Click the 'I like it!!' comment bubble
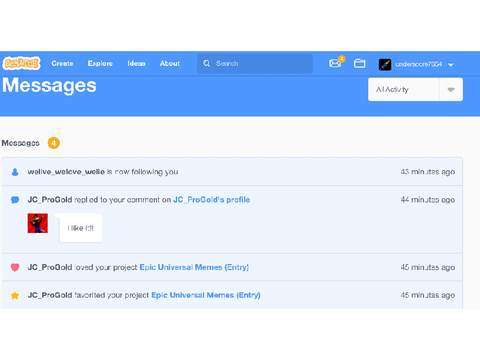The height and width of the screenshot is (360, 480). [x=80, y=228]
